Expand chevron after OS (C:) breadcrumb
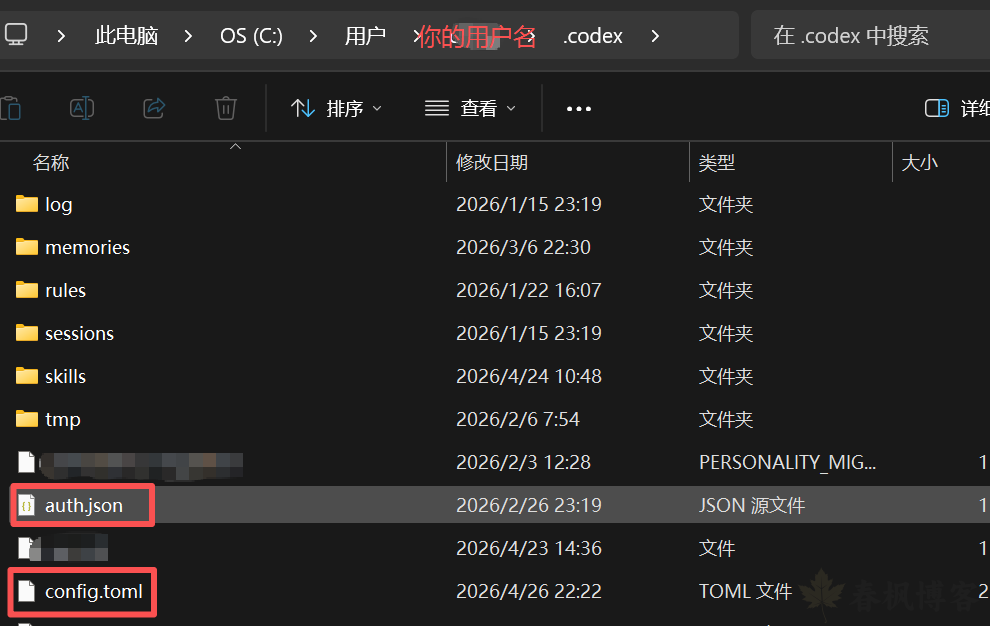 [313, 36]
